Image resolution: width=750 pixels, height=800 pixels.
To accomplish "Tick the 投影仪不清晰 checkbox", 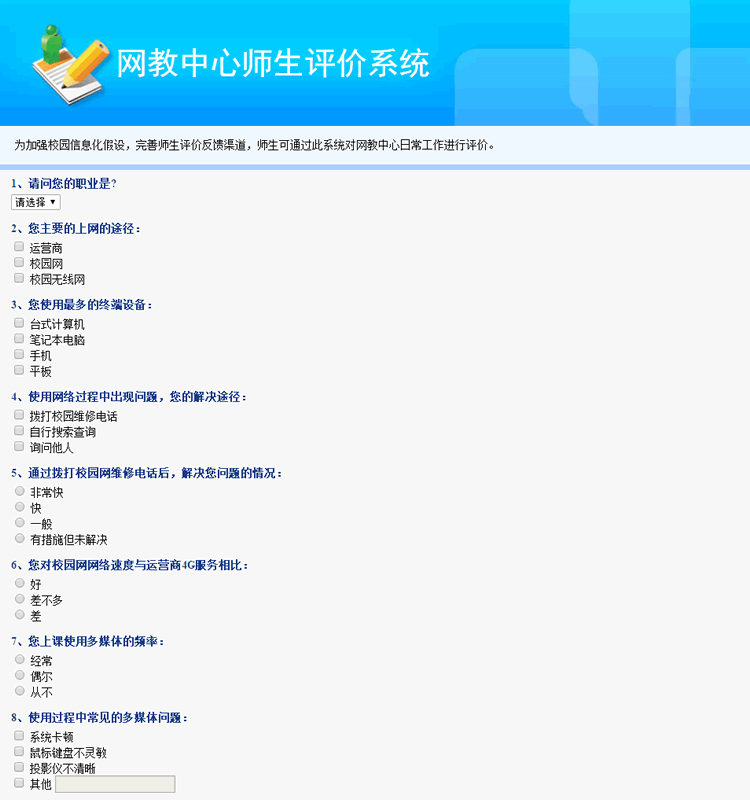I will click(19, 768).
